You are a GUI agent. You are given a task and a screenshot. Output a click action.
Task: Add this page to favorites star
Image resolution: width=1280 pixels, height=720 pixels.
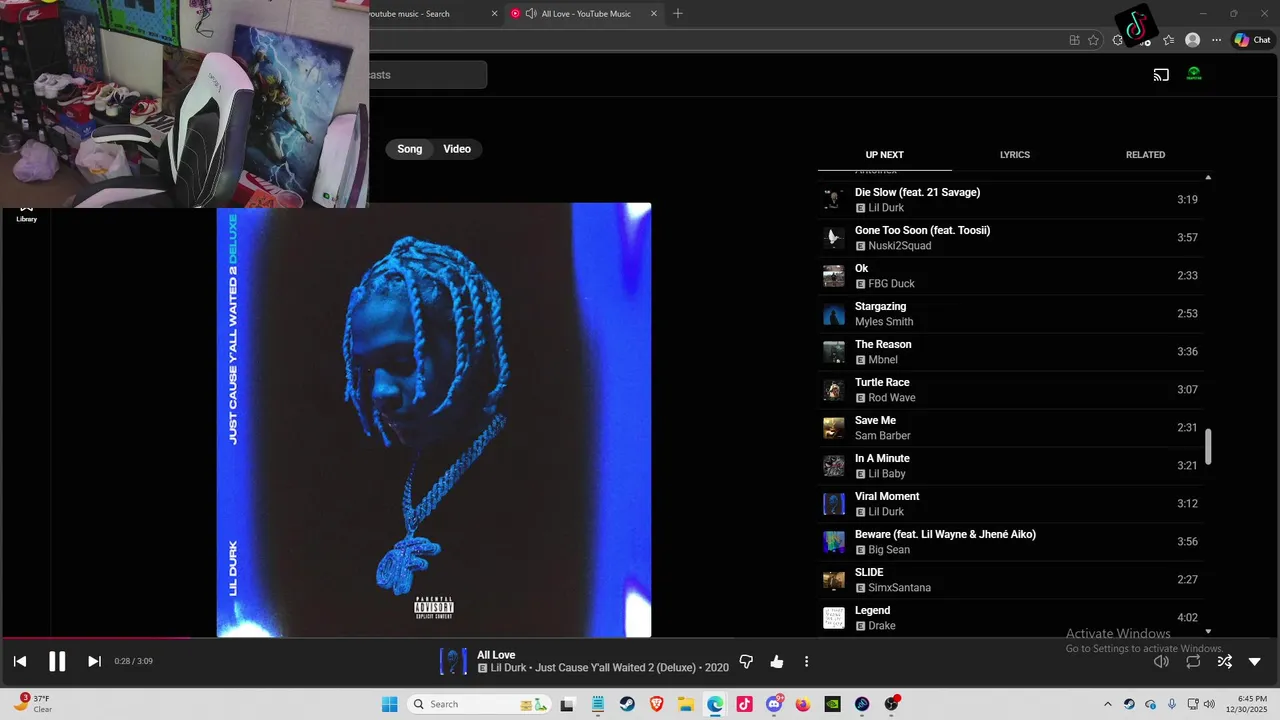1093,40
